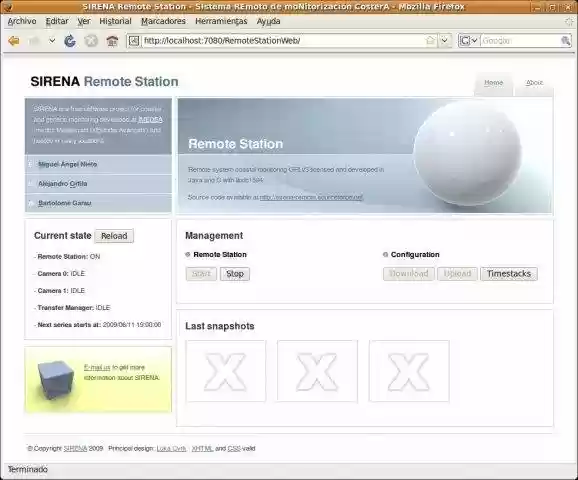Click the Firefox throbber activity icon
Screen dimensions: 578x480
pyautogui.click(x=570, y=21)
